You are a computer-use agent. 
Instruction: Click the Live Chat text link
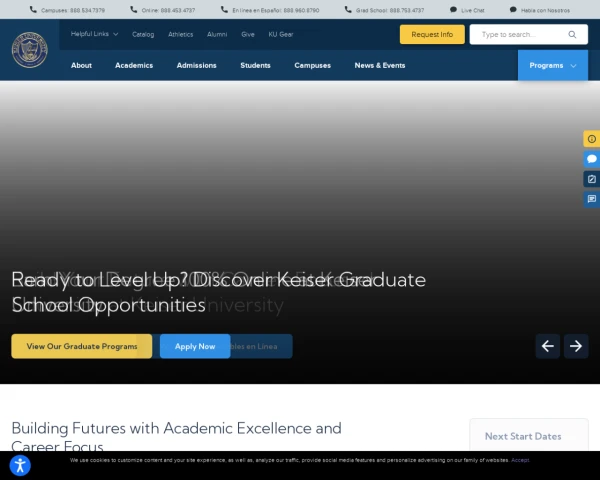click(x=473, y=10)
